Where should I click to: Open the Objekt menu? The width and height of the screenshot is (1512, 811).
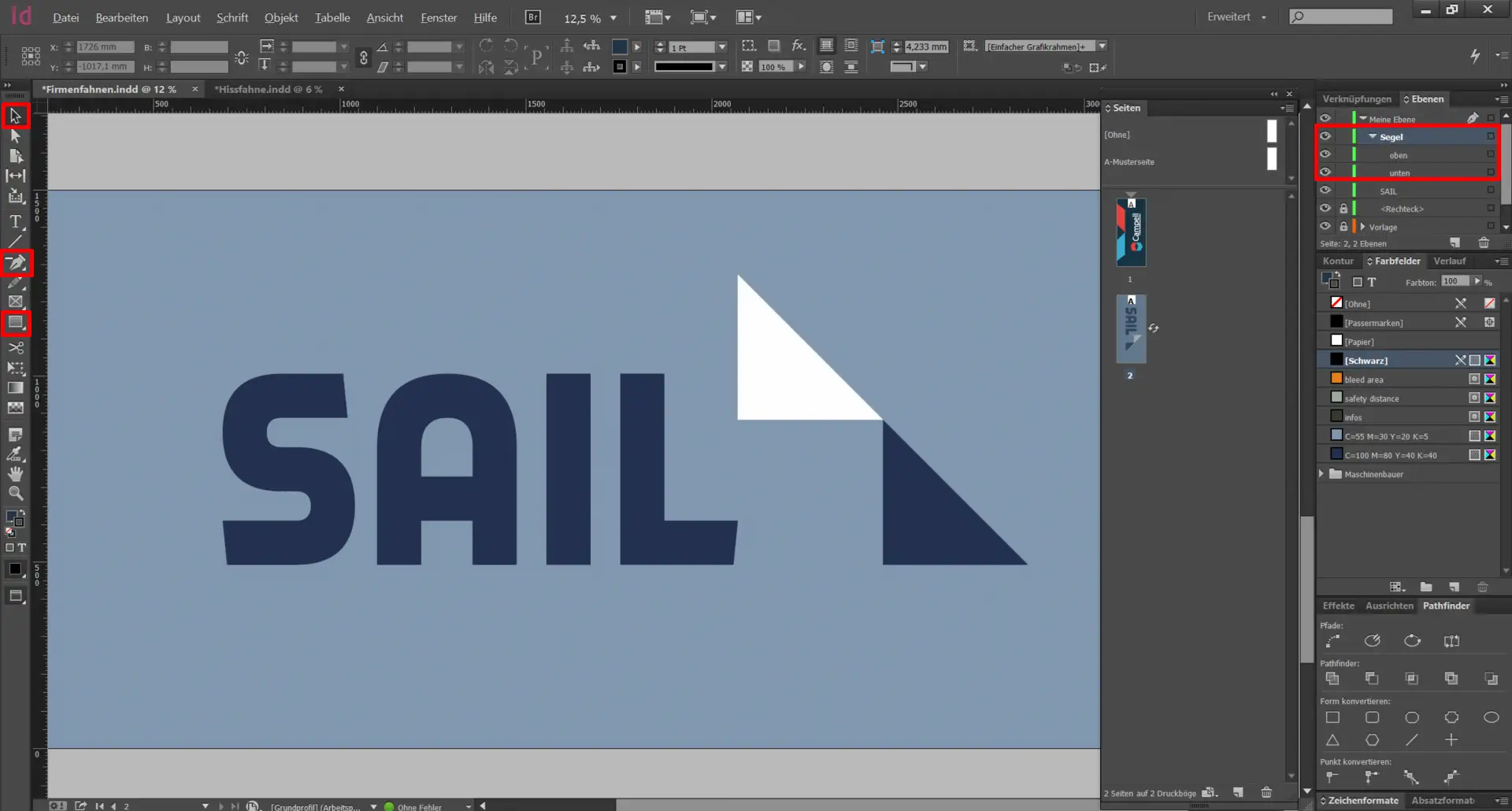pyautogui.click(x=281, y=17)
